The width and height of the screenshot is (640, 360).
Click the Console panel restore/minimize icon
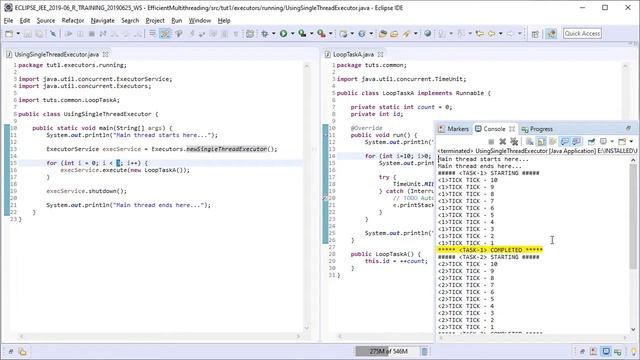point(628,128)
